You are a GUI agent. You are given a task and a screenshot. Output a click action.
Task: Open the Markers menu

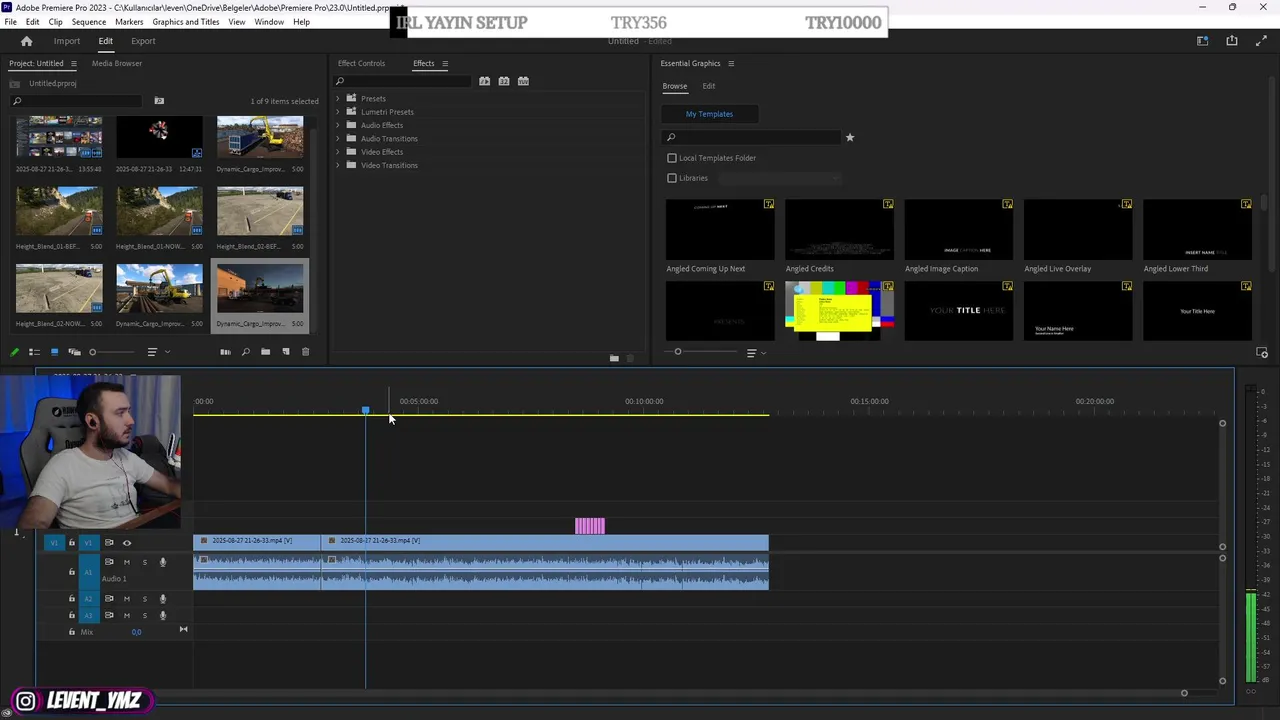coord(128,22)
